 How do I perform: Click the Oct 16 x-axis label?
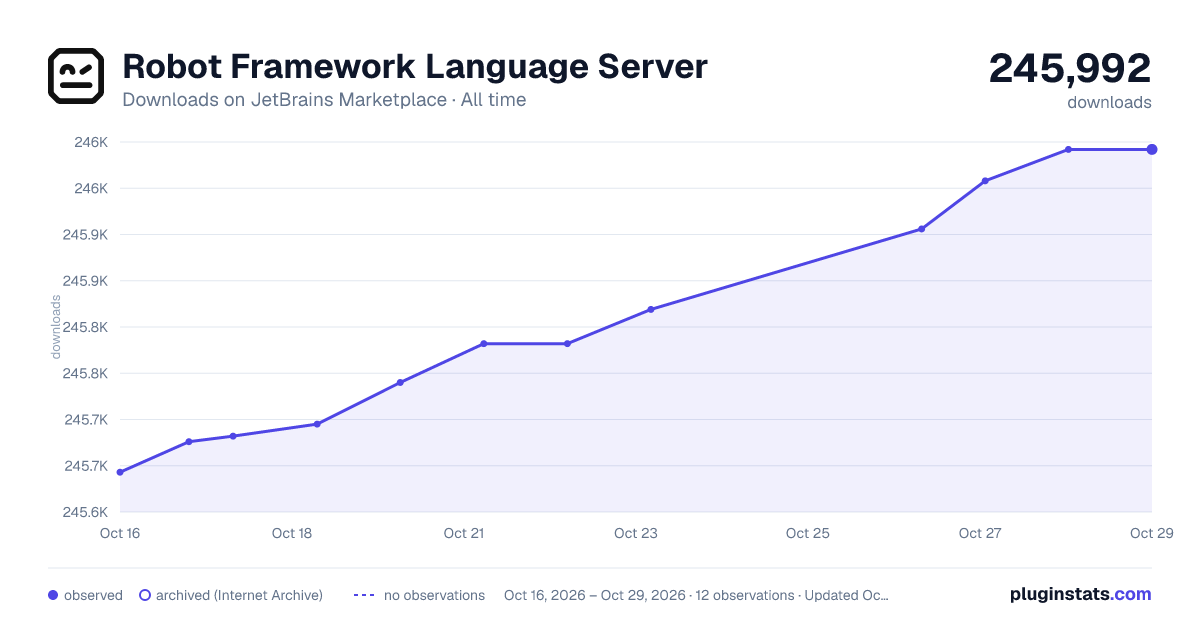pyautogui.click(x=120, y=533)
